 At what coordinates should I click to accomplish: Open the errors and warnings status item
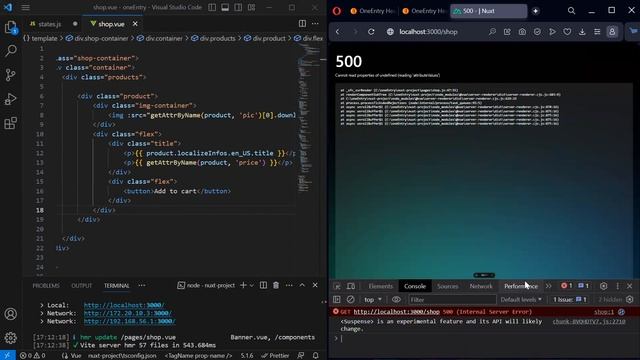(32, 356)
